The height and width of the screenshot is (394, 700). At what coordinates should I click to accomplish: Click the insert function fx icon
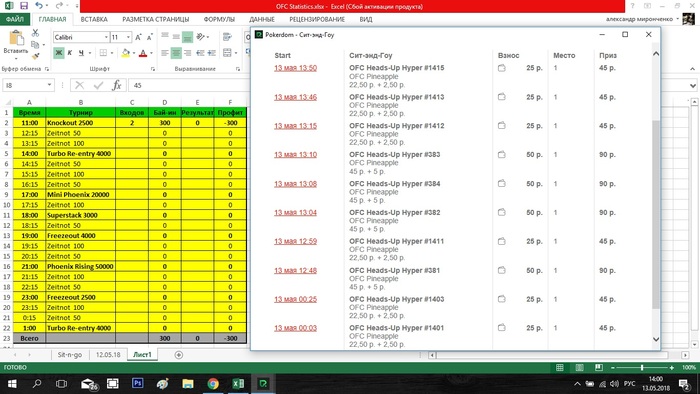point(117,85)
